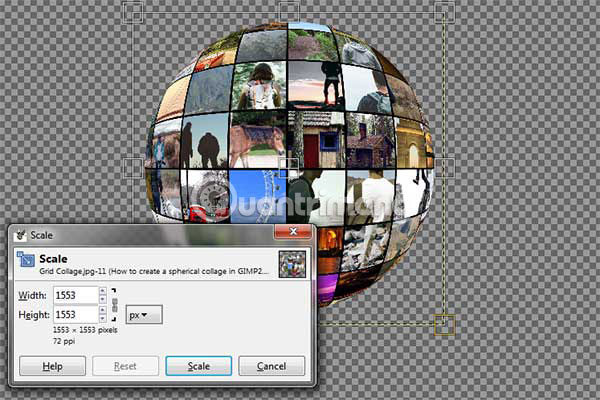Image resolution: width=600 pixels, height=400 pixels.
Task: Click the top-right scale handle
Action: pos(445,12)
